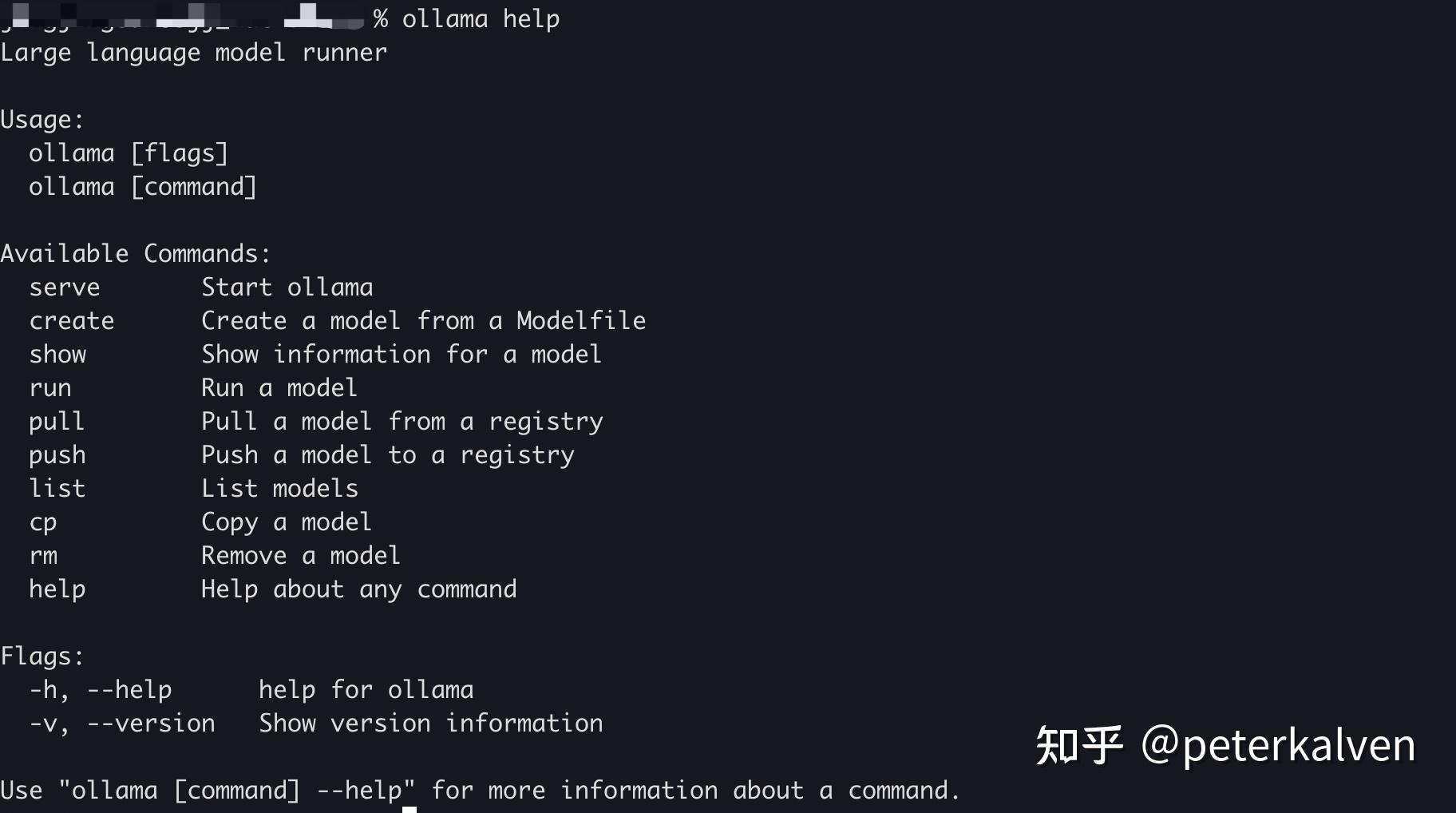Click the 知乎 logo in the watermark
The width and height of the screenshot is (1456, 813).
click(1079, 745)
